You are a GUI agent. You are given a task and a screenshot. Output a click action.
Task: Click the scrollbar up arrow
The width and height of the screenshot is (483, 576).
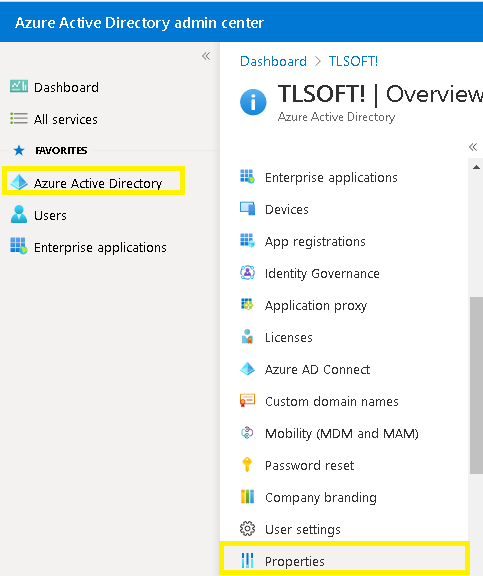(476, 168)
